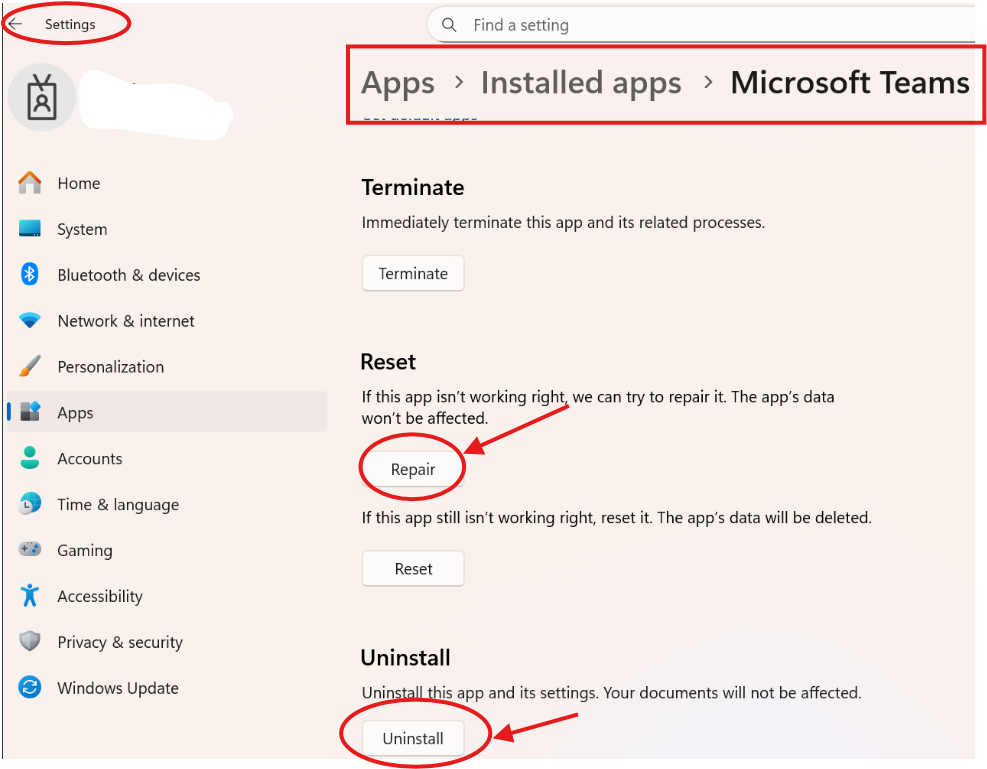This screenshot has width=987, height=769.
Task: Open the Windows Update label
Action: tap(118, 688)
